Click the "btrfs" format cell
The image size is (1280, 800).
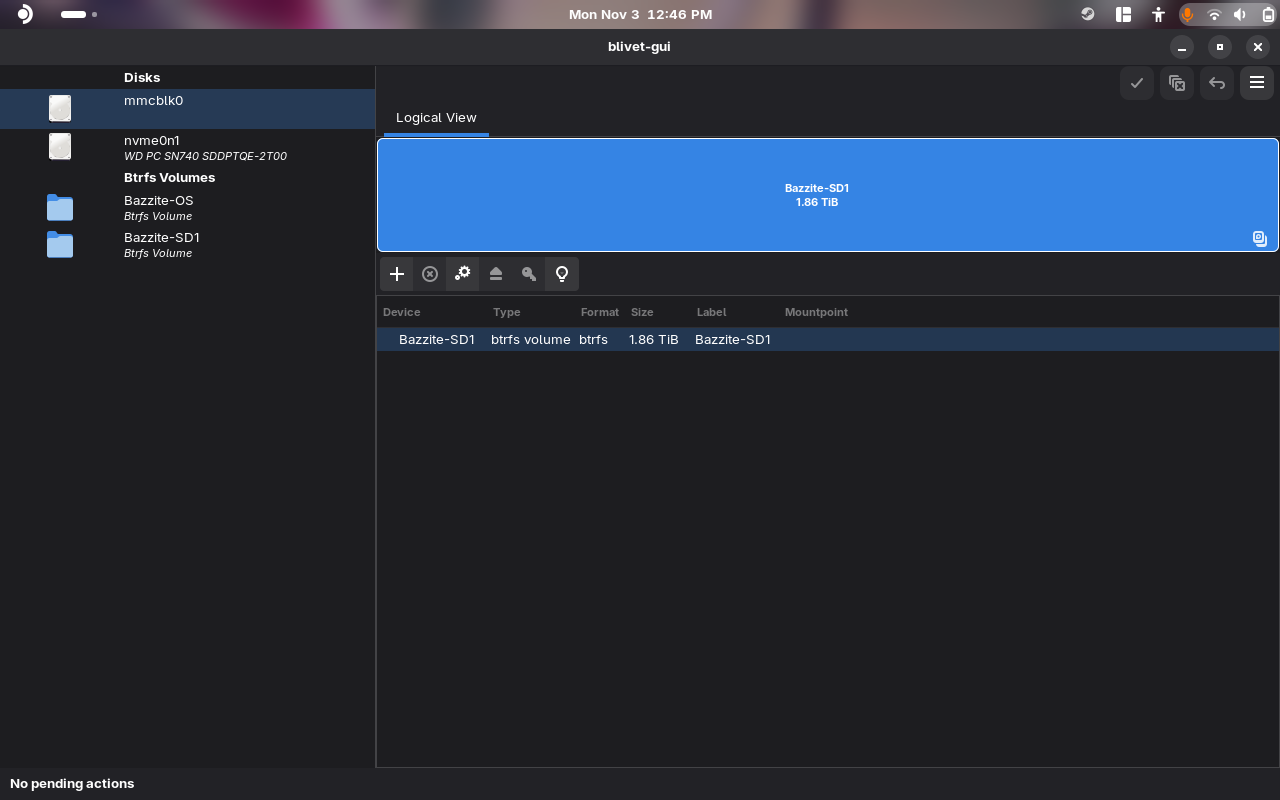click(x=593, y=340)
